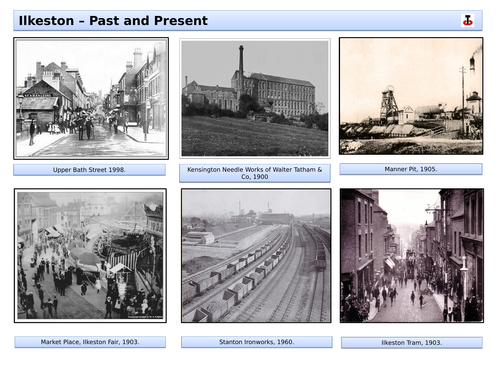Image resolution: width=500 pixels, height=375 pixels.
Task: Click the 'Market Place, Ilkeston Fair, 1903.' caption
Action: click(90, 342)
